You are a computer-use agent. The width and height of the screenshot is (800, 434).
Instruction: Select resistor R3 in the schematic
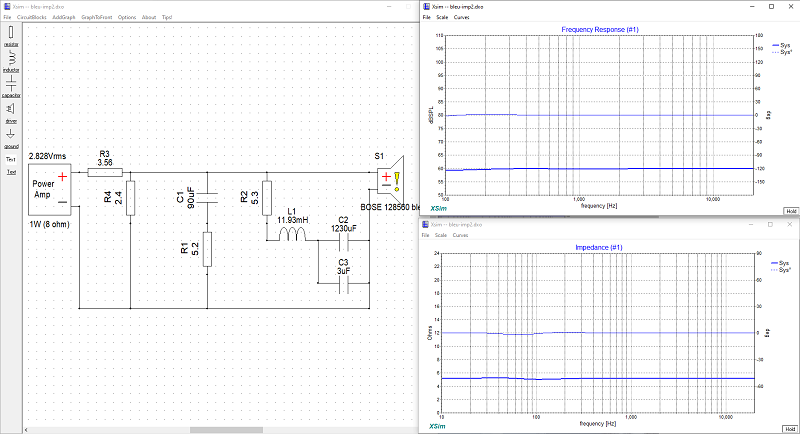tap(105, 173)
